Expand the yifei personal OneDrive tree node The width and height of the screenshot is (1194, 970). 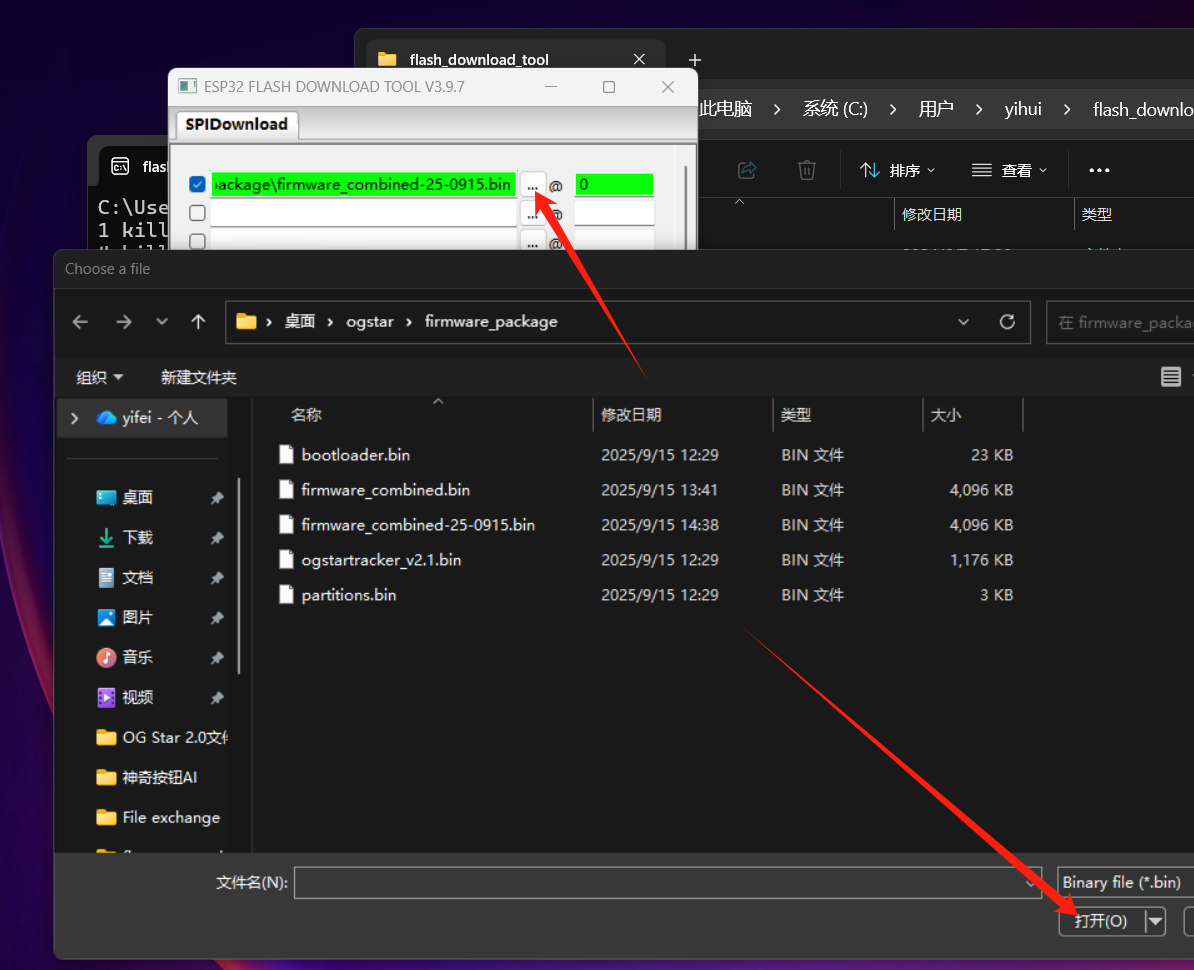click(74, 418)
